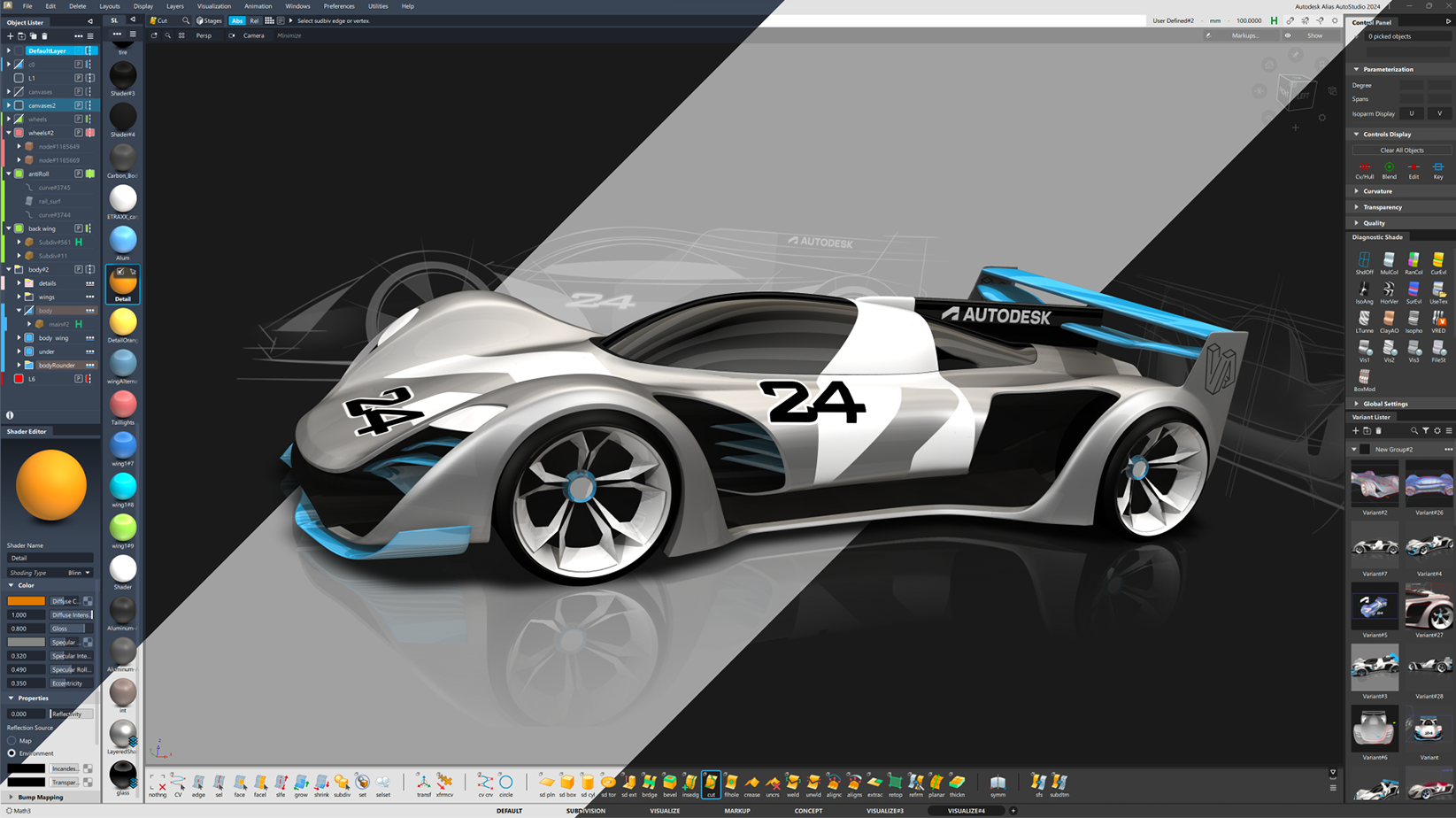The image size is (1456, 818).
Task: Open the Visualization menu
Action: 213,6
